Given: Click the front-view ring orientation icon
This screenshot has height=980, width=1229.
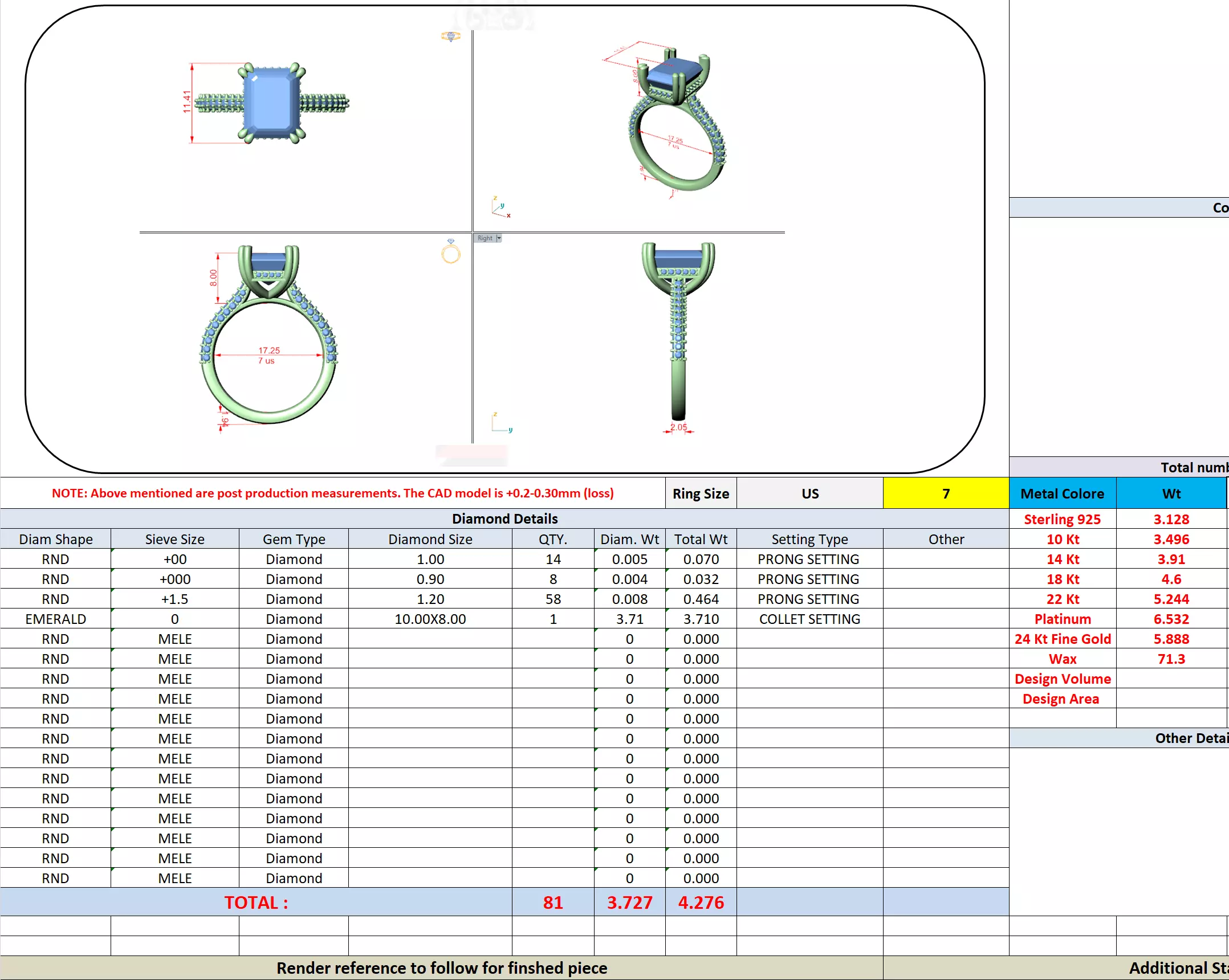Looking at the screenshot, I should [x=450, y=251].
